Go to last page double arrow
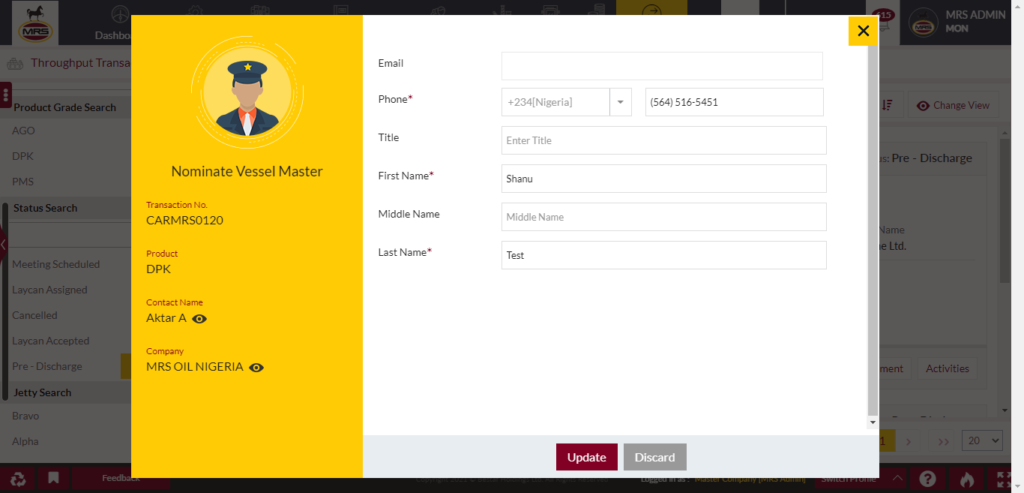 point(943,441)
